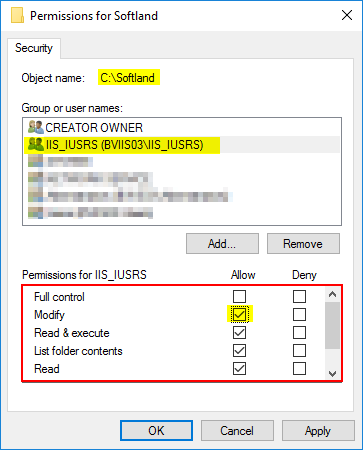The image size is (364, 450).
Task: Close the Permissions for Softland dialog
Action: (347, 15)
